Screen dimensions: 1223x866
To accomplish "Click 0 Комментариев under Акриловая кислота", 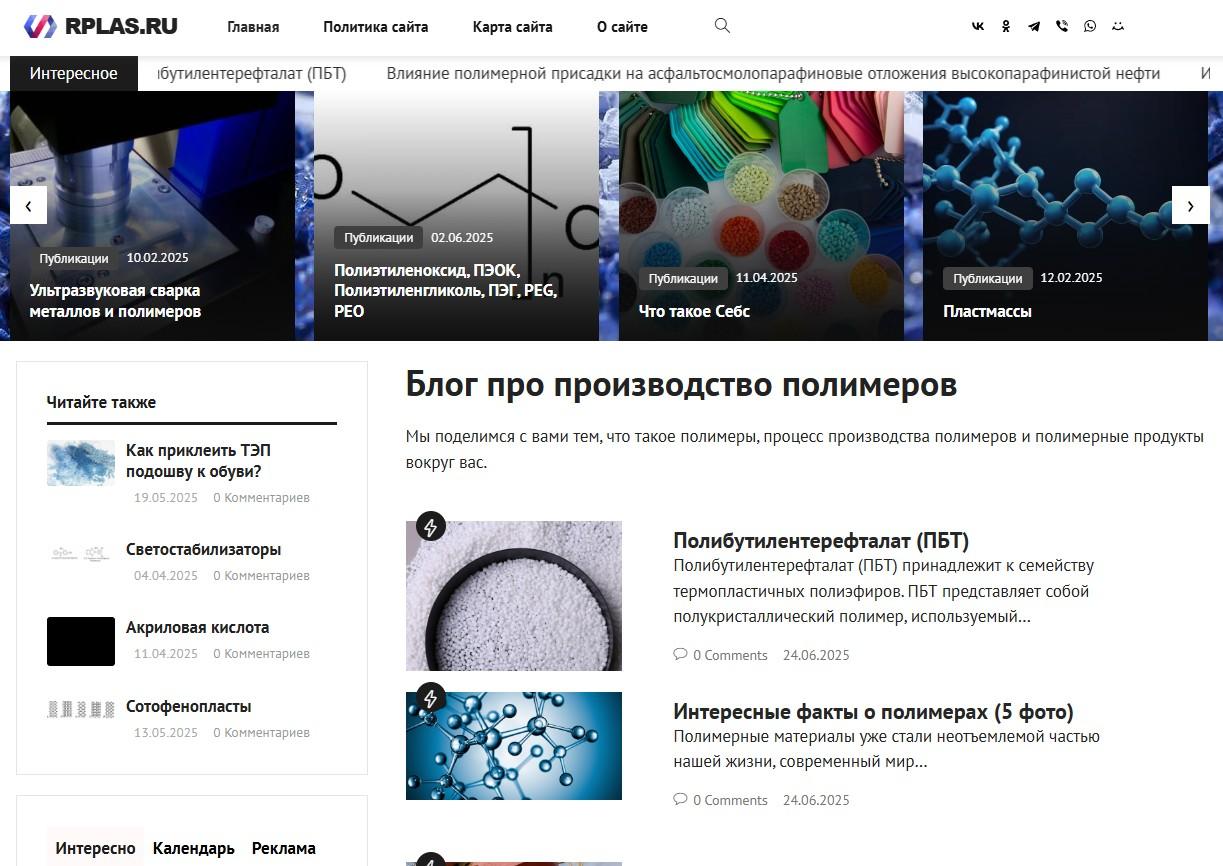I will pos(261,653).
